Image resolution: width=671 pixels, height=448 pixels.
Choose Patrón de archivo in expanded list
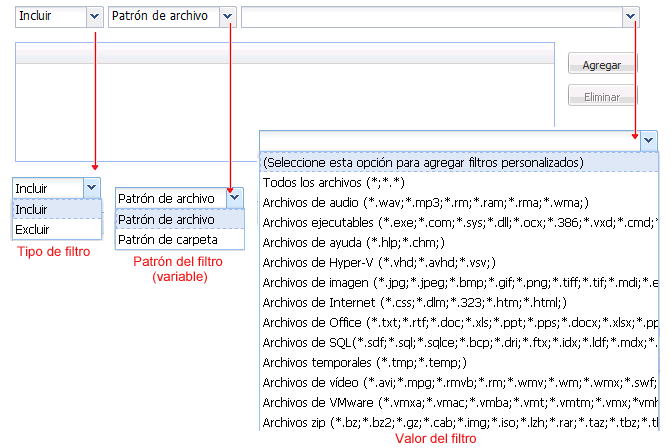[166, 219]
